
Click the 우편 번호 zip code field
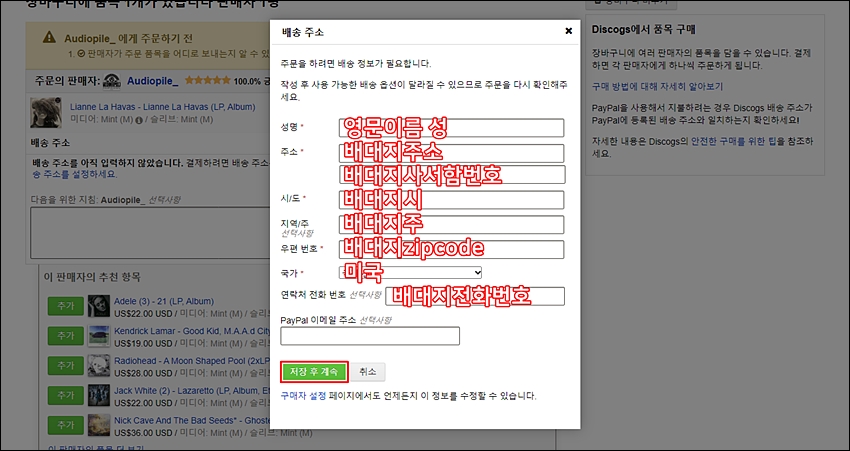[x=452, y=249]
